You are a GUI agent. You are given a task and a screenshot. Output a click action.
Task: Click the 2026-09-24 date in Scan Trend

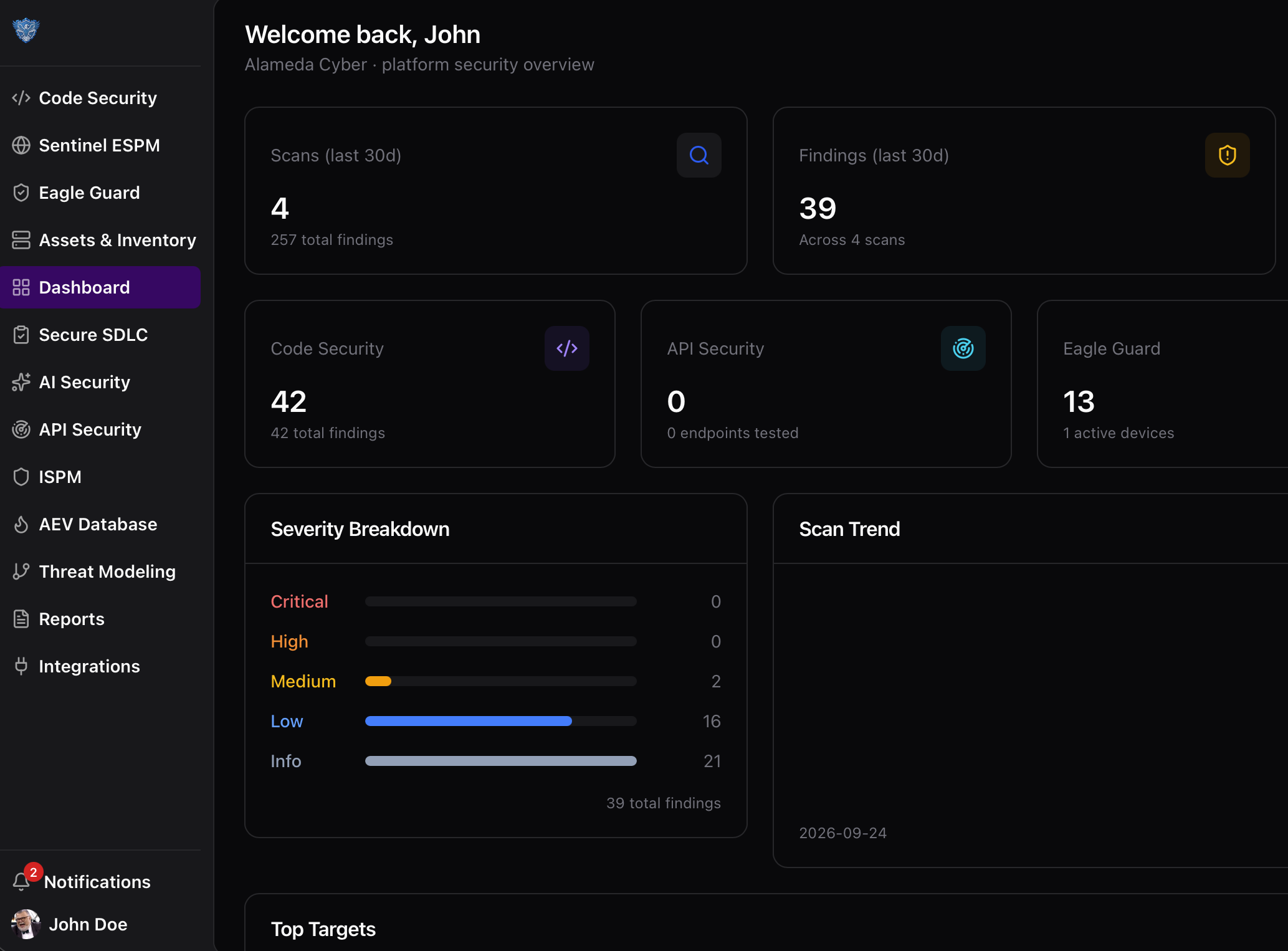point(842,833)
